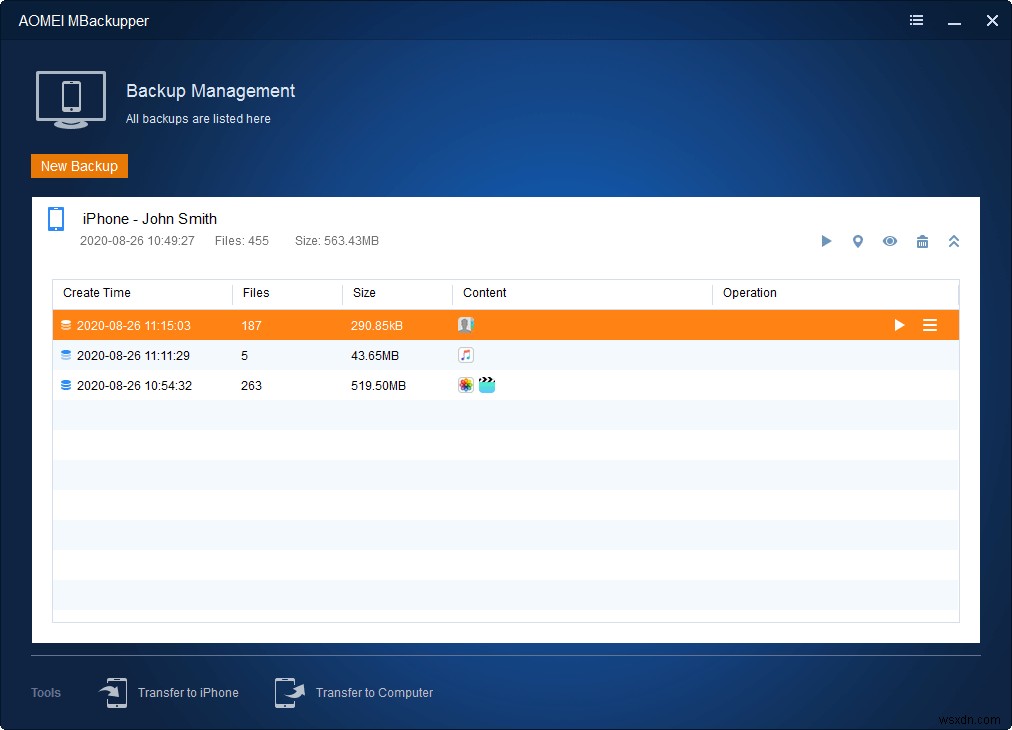Open the menu list icon in title bar
Viewport: 1012px width, 730px height.
click(916, 21)
